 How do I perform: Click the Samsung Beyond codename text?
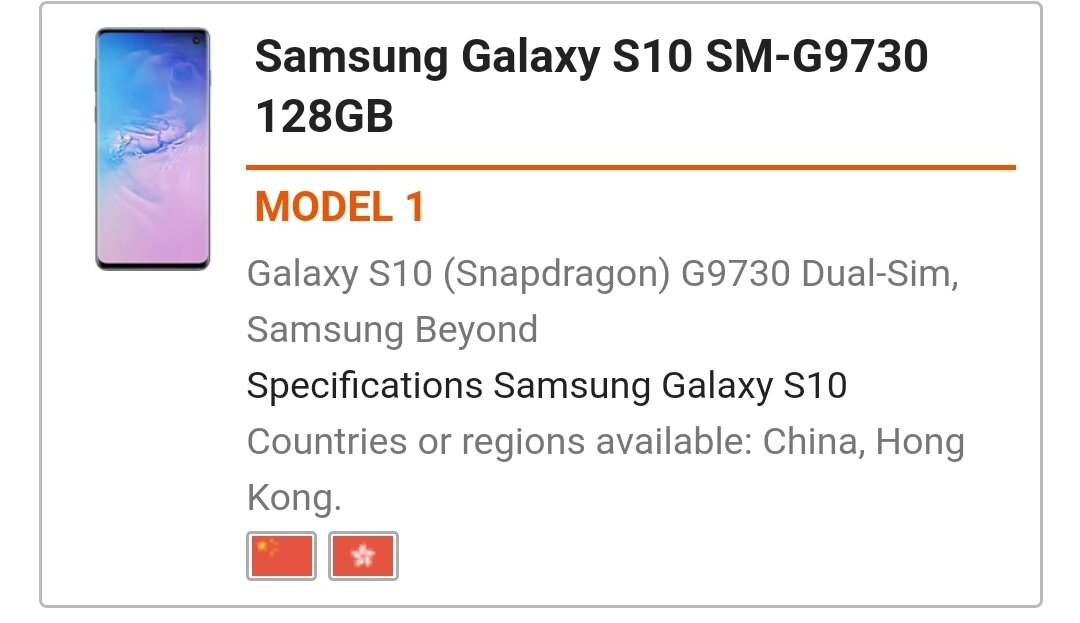(x=392, y=330)
